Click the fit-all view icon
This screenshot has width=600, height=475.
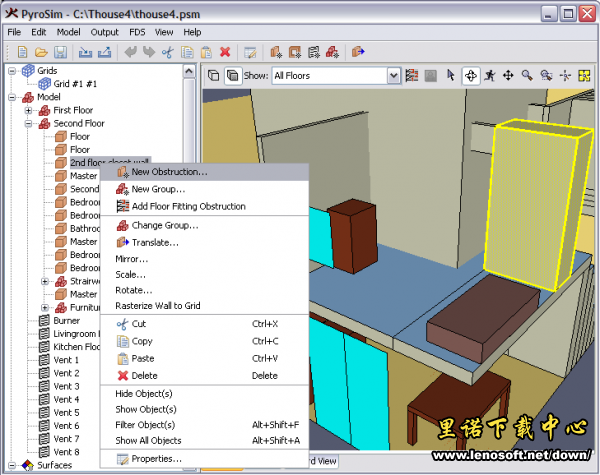point(584,75)
